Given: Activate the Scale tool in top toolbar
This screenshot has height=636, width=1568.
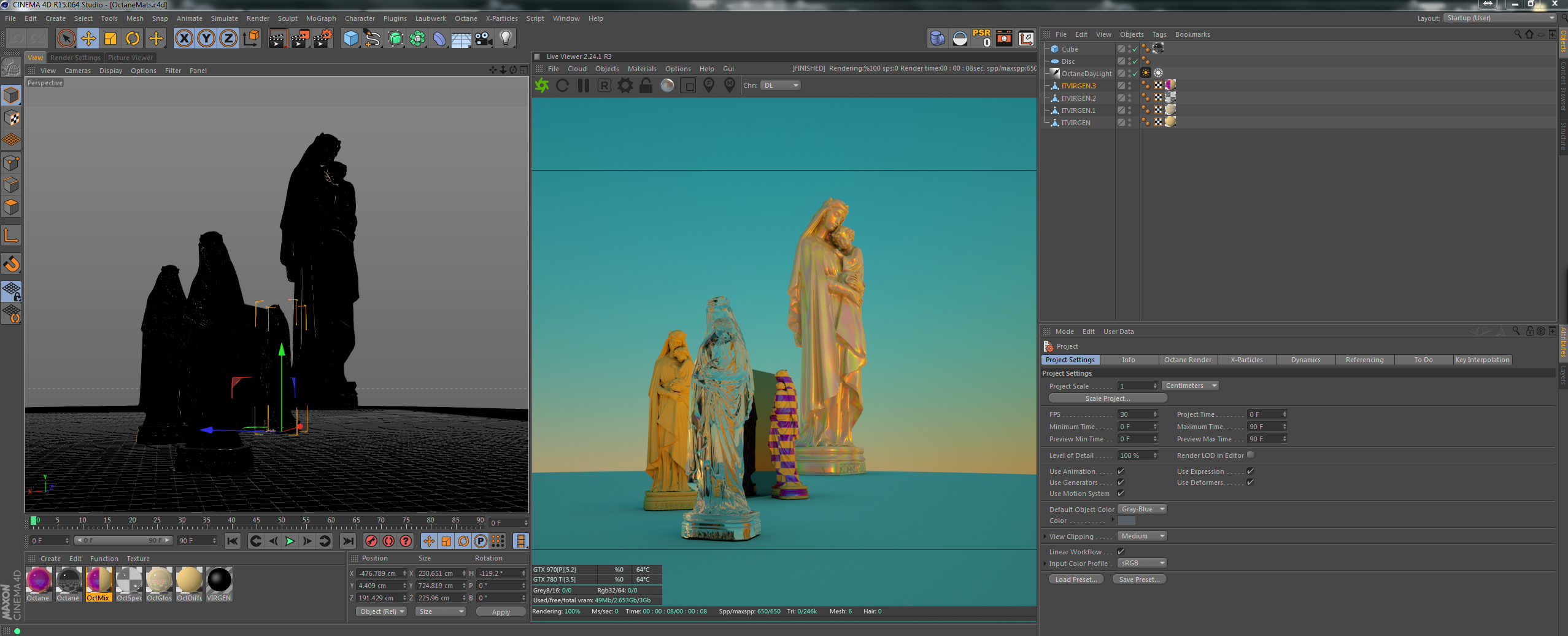Looking at the screenshot, I should 110,39.
